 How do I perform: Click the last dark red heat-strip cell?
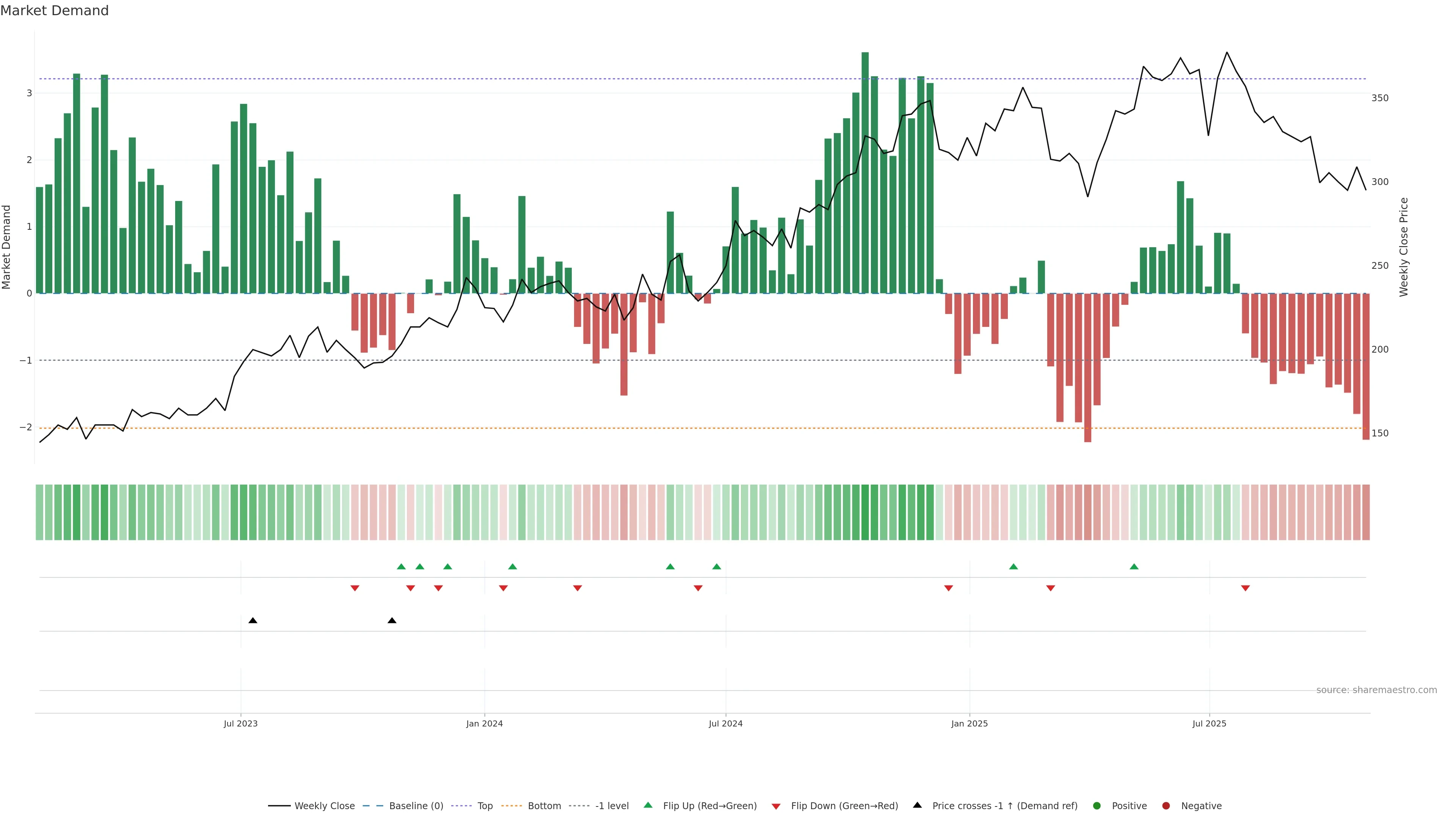pos(1365,512)
